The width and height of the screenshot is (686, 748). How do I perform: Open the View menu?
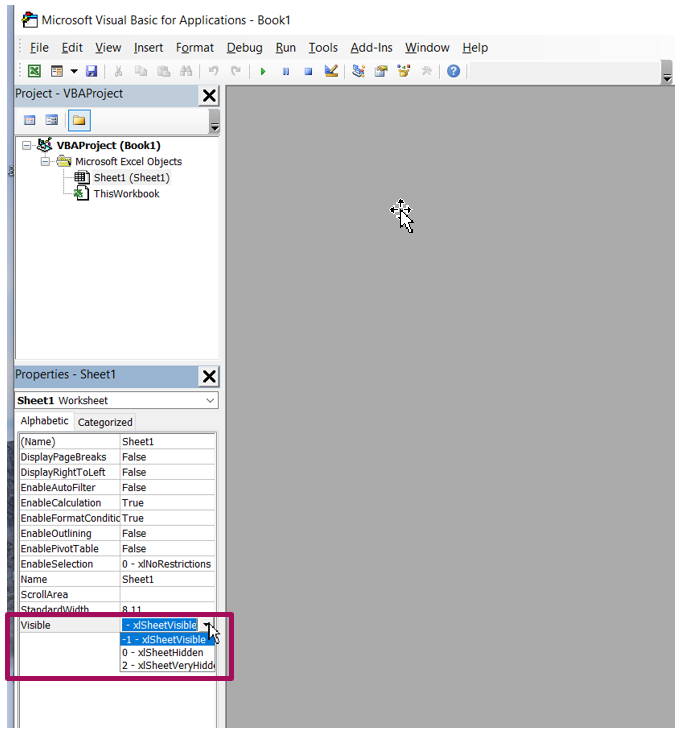click(x=108, y=48)
